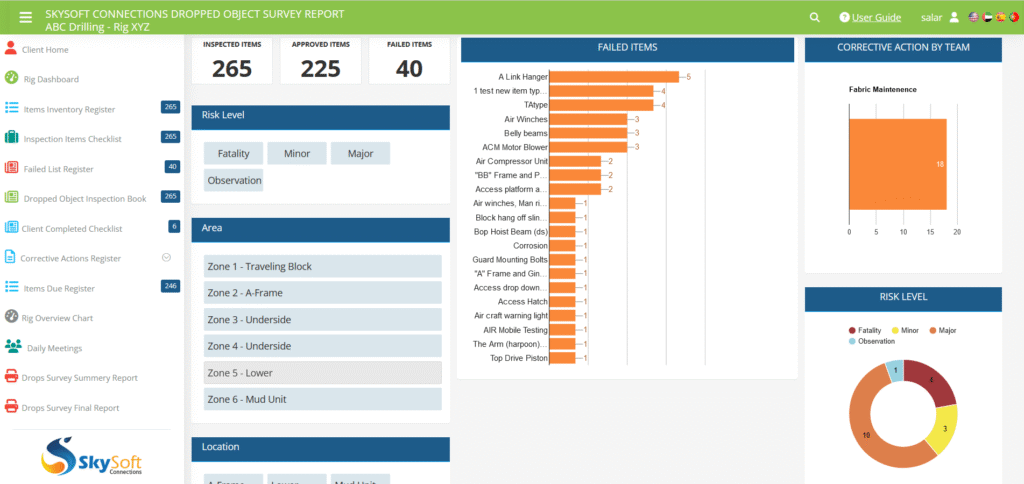This screenshot has width=1024, height=484.
Task: Click the Client Home person icon
Action: (11, 49)
